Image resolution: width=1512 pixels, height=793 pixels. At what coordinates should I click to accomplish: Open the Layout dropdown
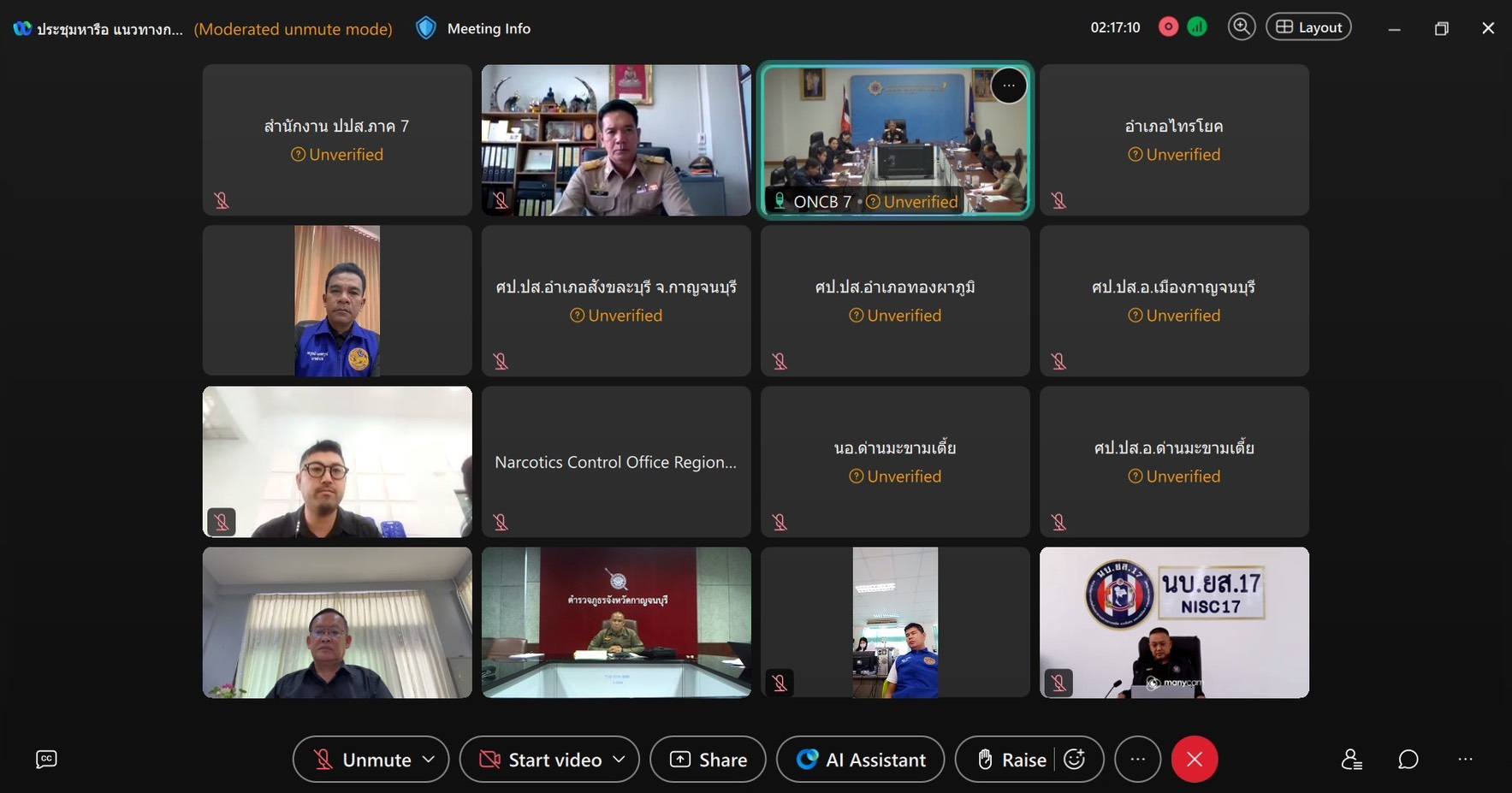pos(1308,27)
